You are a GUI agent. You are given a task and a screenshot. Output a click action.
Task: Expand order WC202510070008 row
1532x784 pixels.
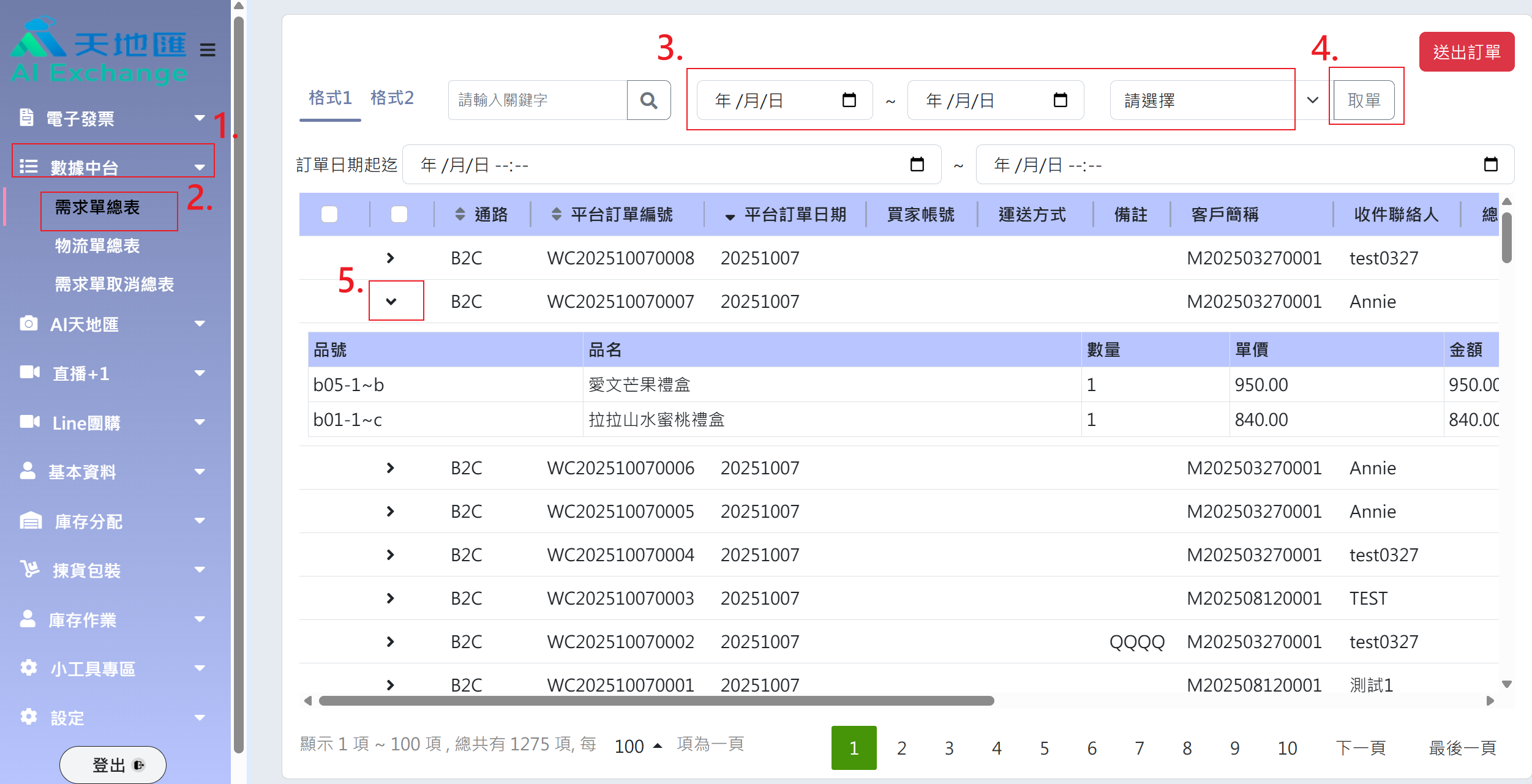click(391, 258)
